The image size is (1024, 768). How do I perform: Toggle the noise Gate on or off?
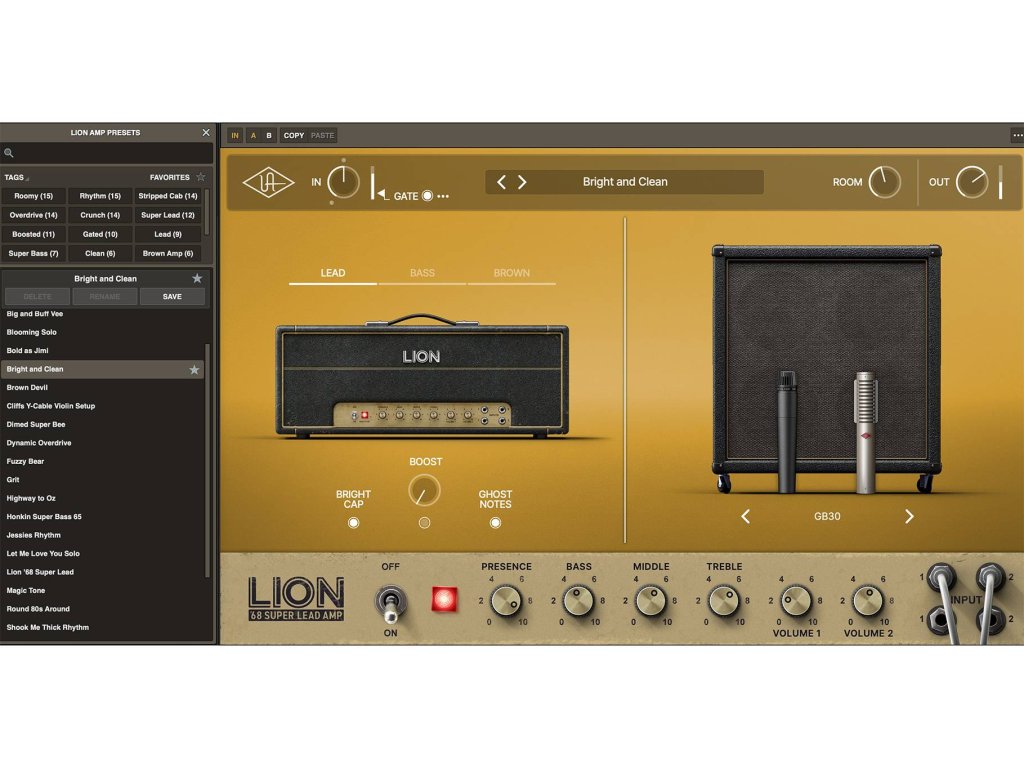click(427, 196)
